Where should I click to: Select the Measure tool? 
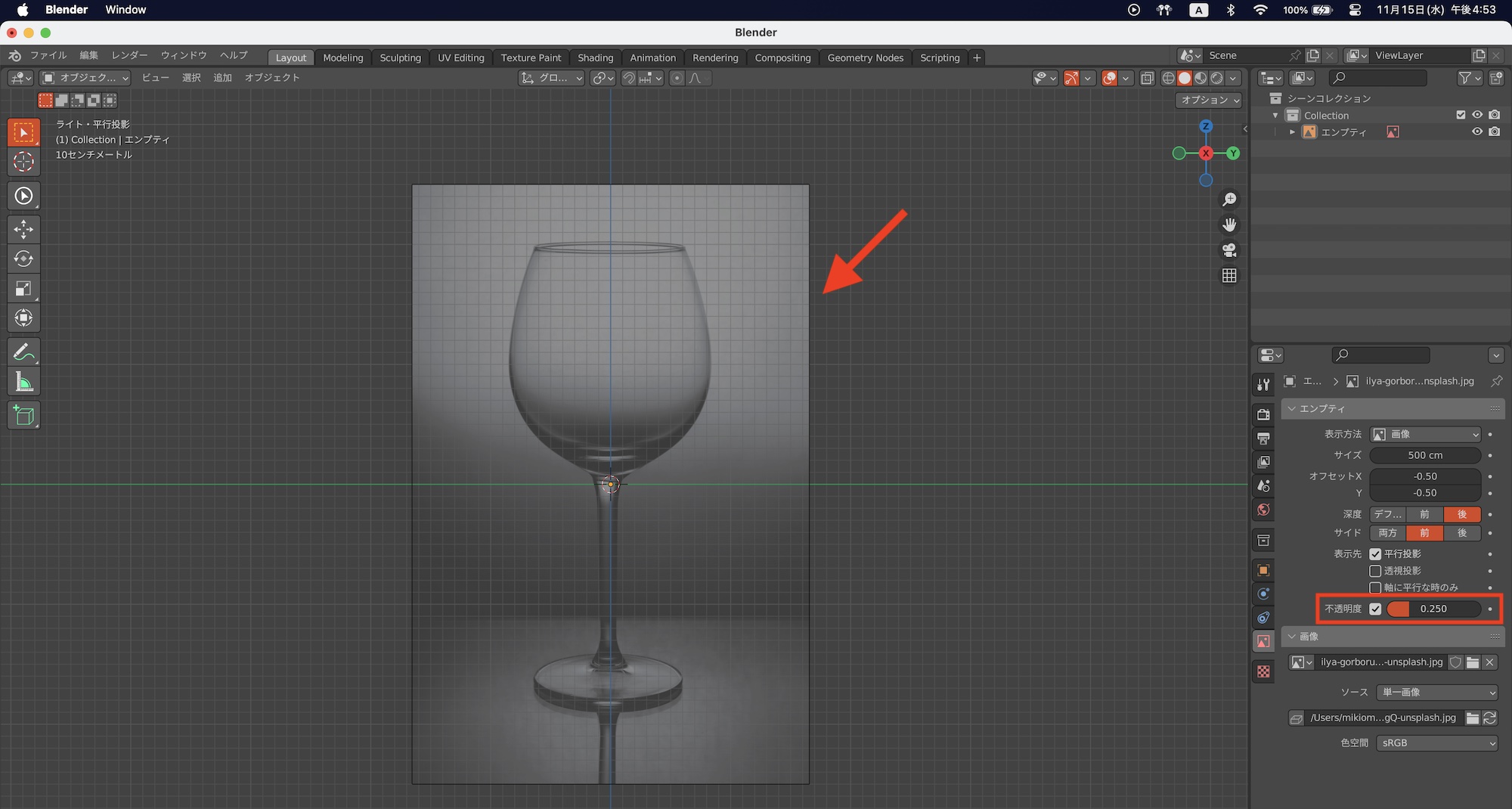pos(23,383)
